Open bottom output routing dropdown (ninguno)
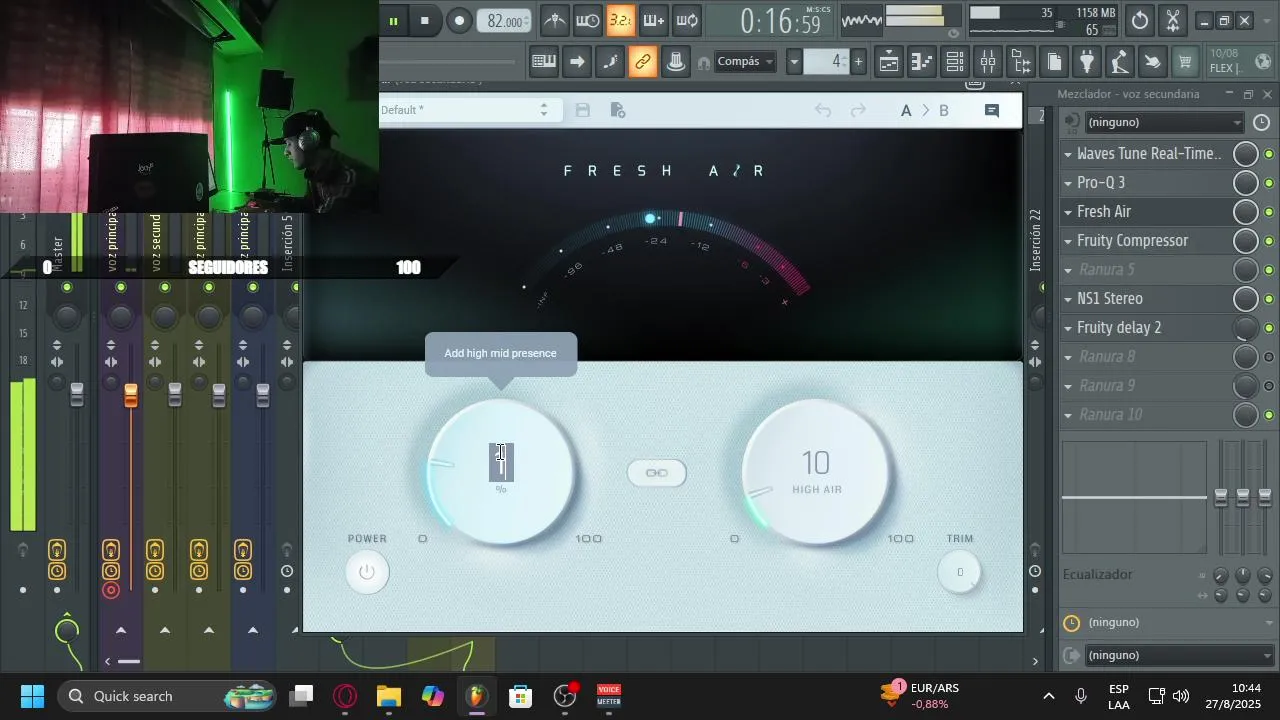Screen dimensions: 1280x720 [1179, 656]
